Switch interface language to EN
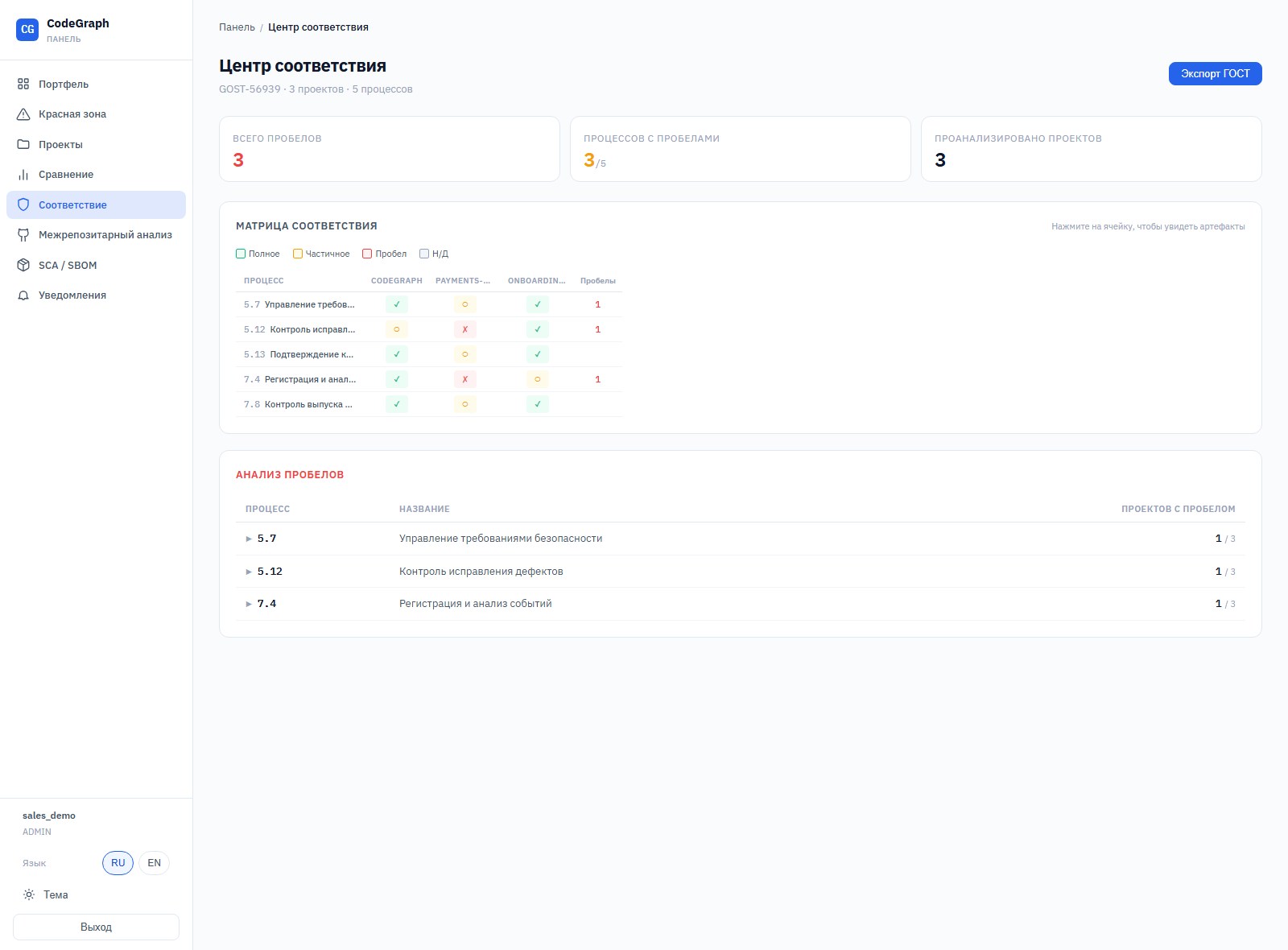1288x950 pixels. [x=154, y=863]
